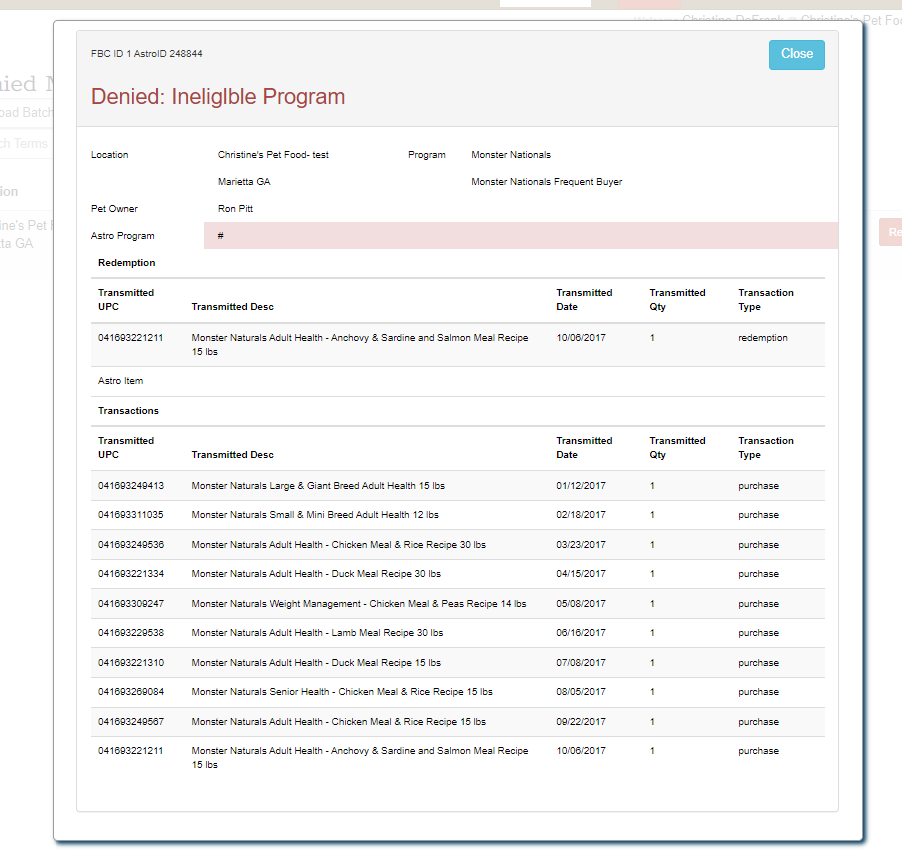Click transaction date 08/05/2017
The width and height of the screenshot is (902, 855).
coord(581,692)
